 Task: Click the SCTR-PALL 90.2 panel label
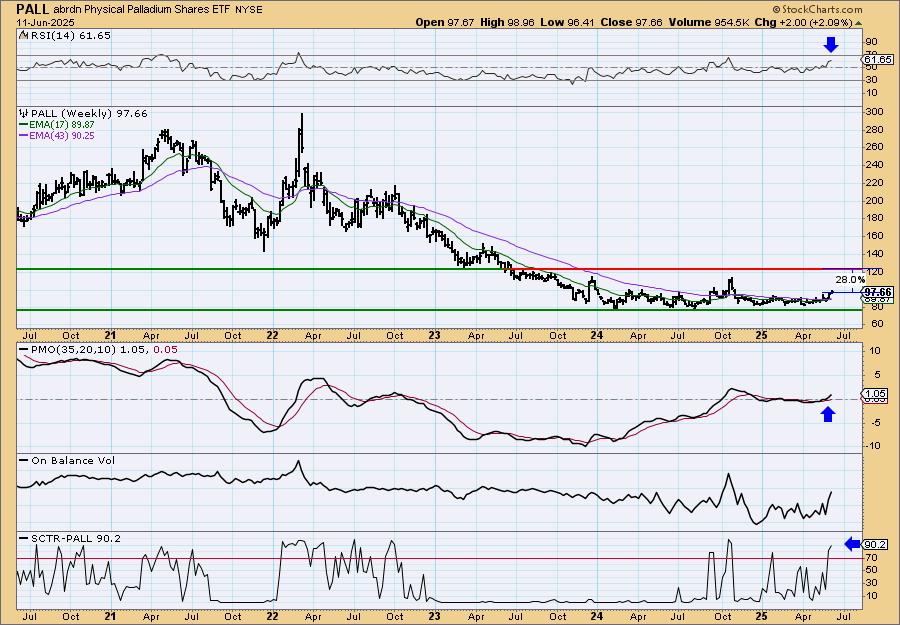(x=76, y=538)
